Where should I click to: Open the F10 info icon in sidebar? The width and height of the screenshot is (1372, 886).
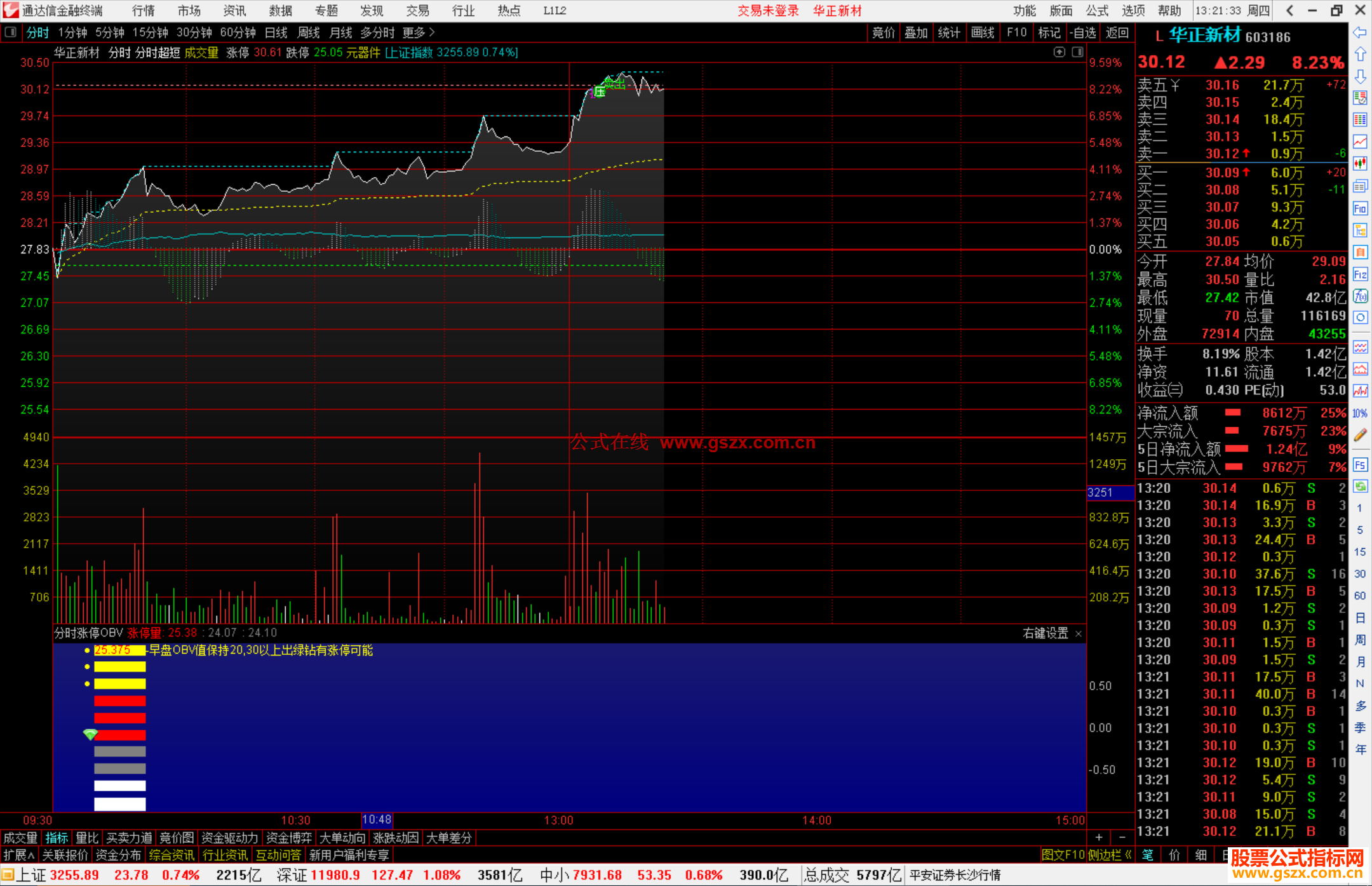pyautogui.click(x=1360, y=208)
